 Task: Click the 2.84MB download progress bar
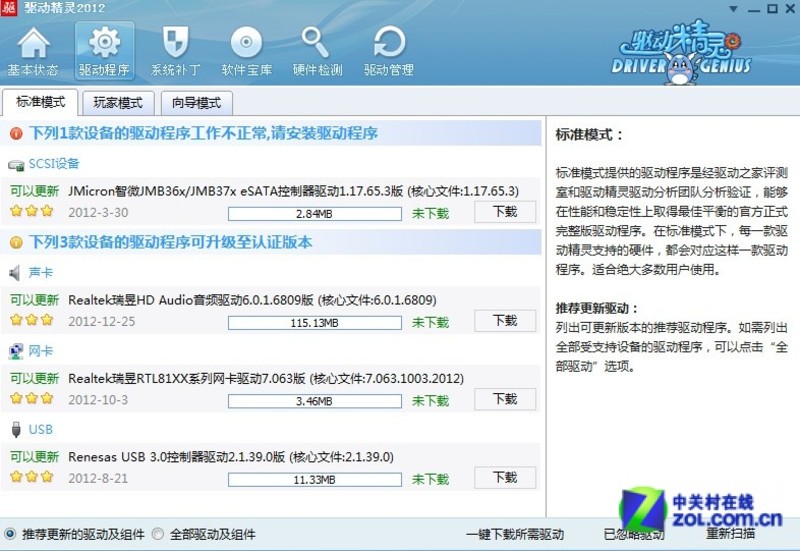point(315,214)
